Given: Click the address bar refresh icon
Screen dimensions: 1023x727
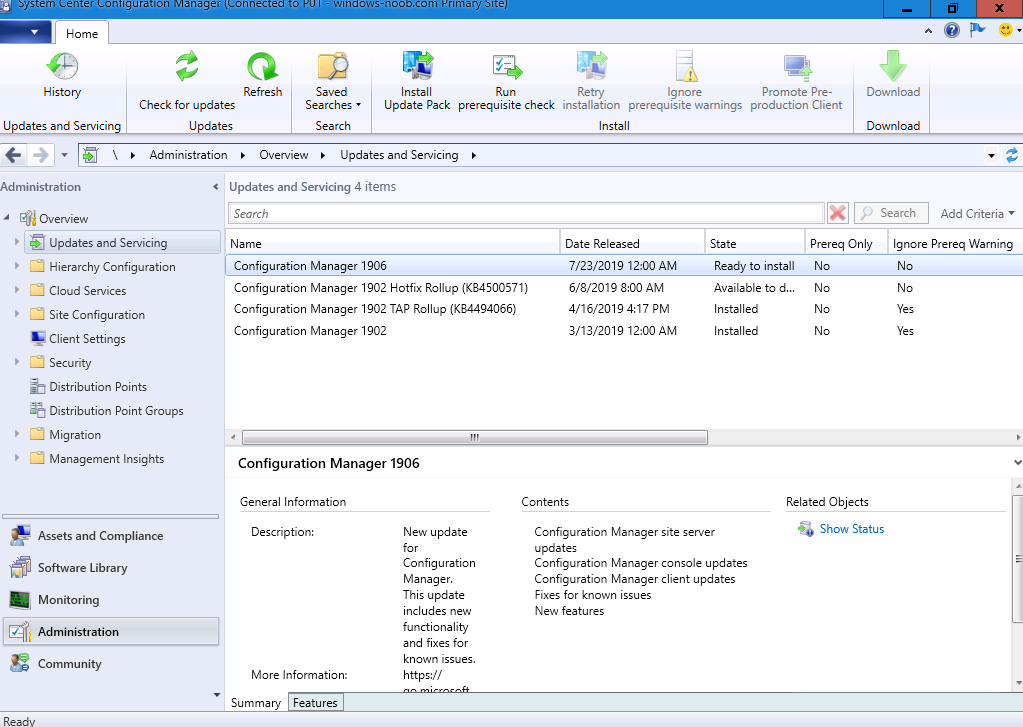Looking at the screenshot, I should [x=1011, y=155].
